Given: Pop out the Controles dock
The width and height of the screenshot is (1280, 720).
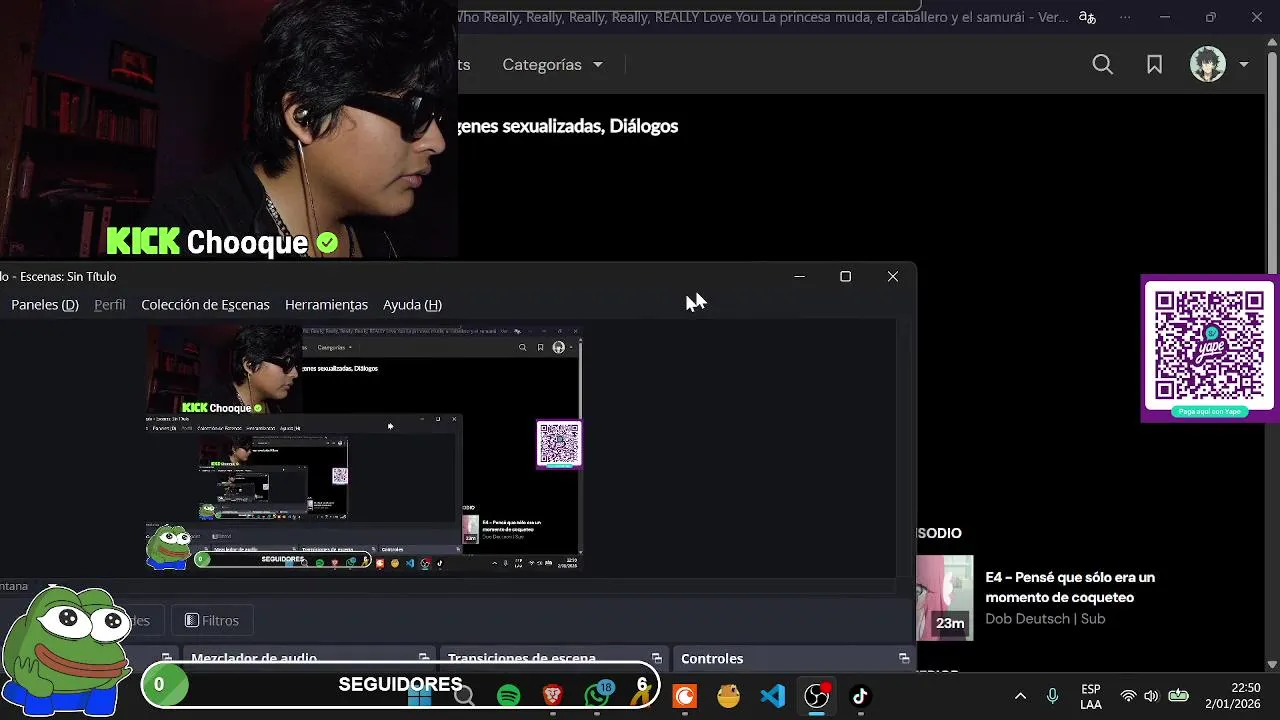Looking at the screenshot, I should click(x=904, y=658).
